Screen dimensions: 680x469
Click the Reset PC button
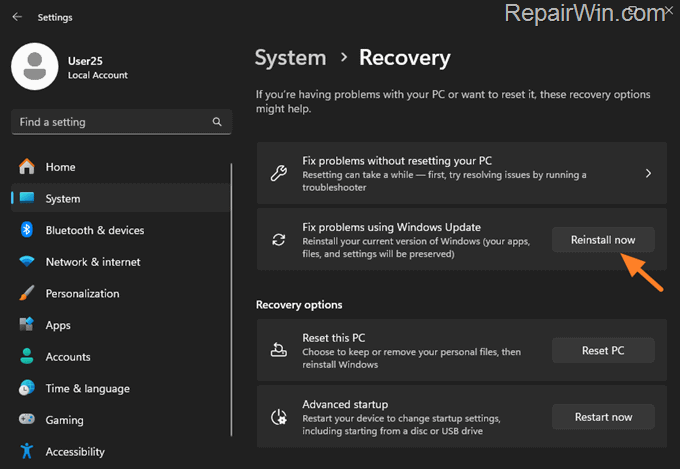tap(603, 350)
